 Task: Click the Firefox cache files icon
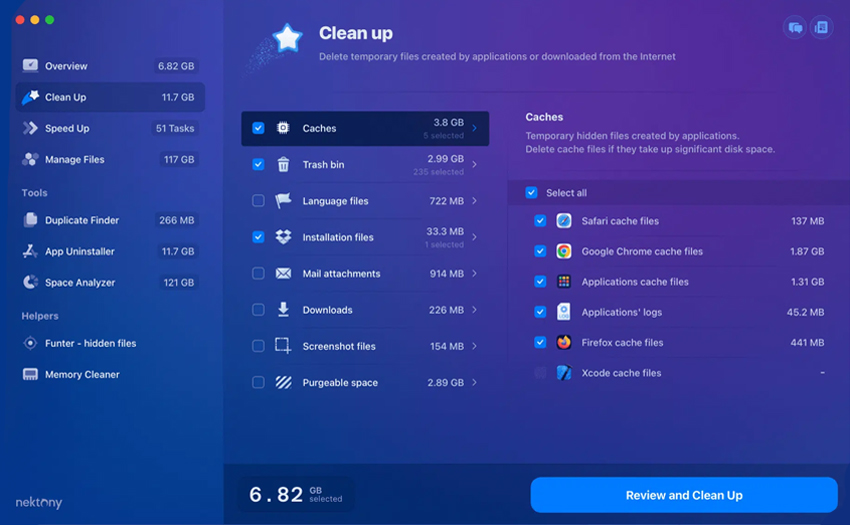tap(564, 342)
